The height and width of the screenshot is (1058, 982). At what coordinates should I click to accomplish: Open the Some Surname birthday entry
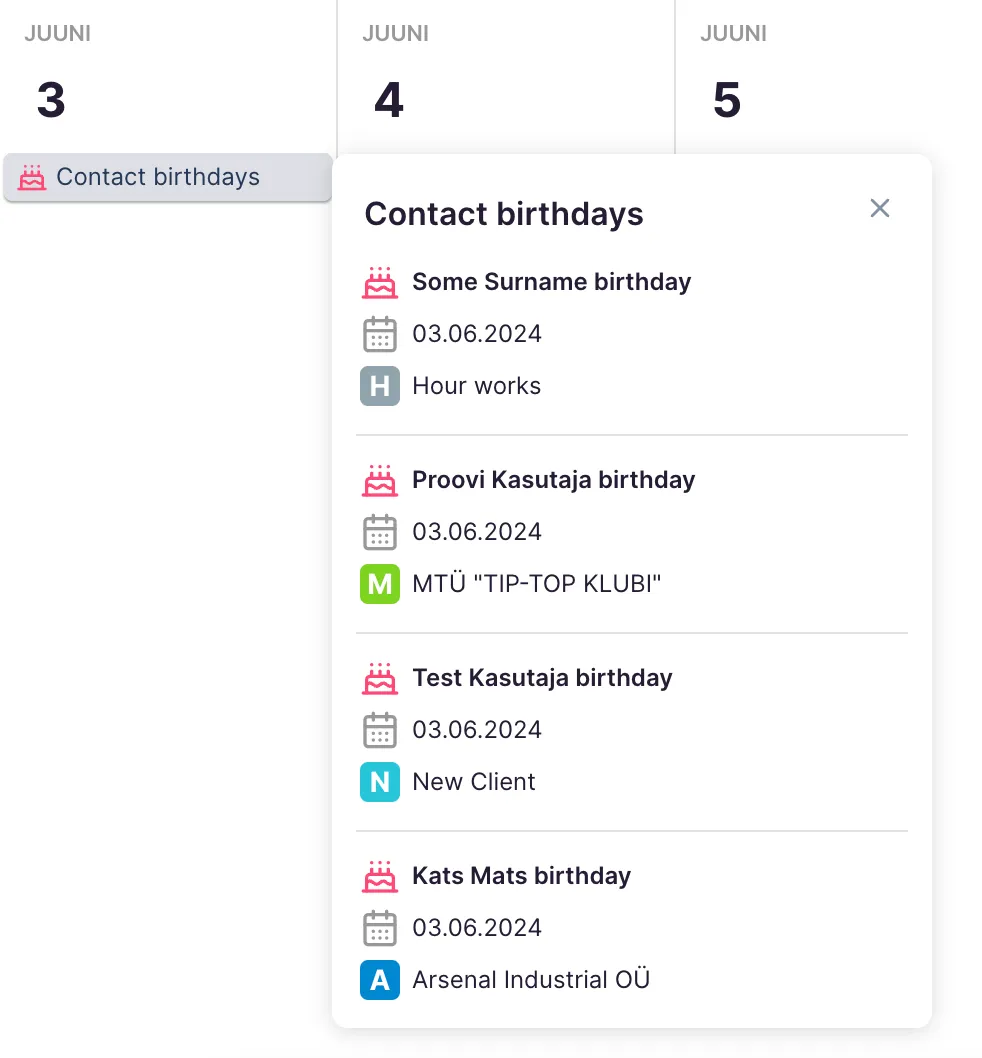(x=551, y=282)
